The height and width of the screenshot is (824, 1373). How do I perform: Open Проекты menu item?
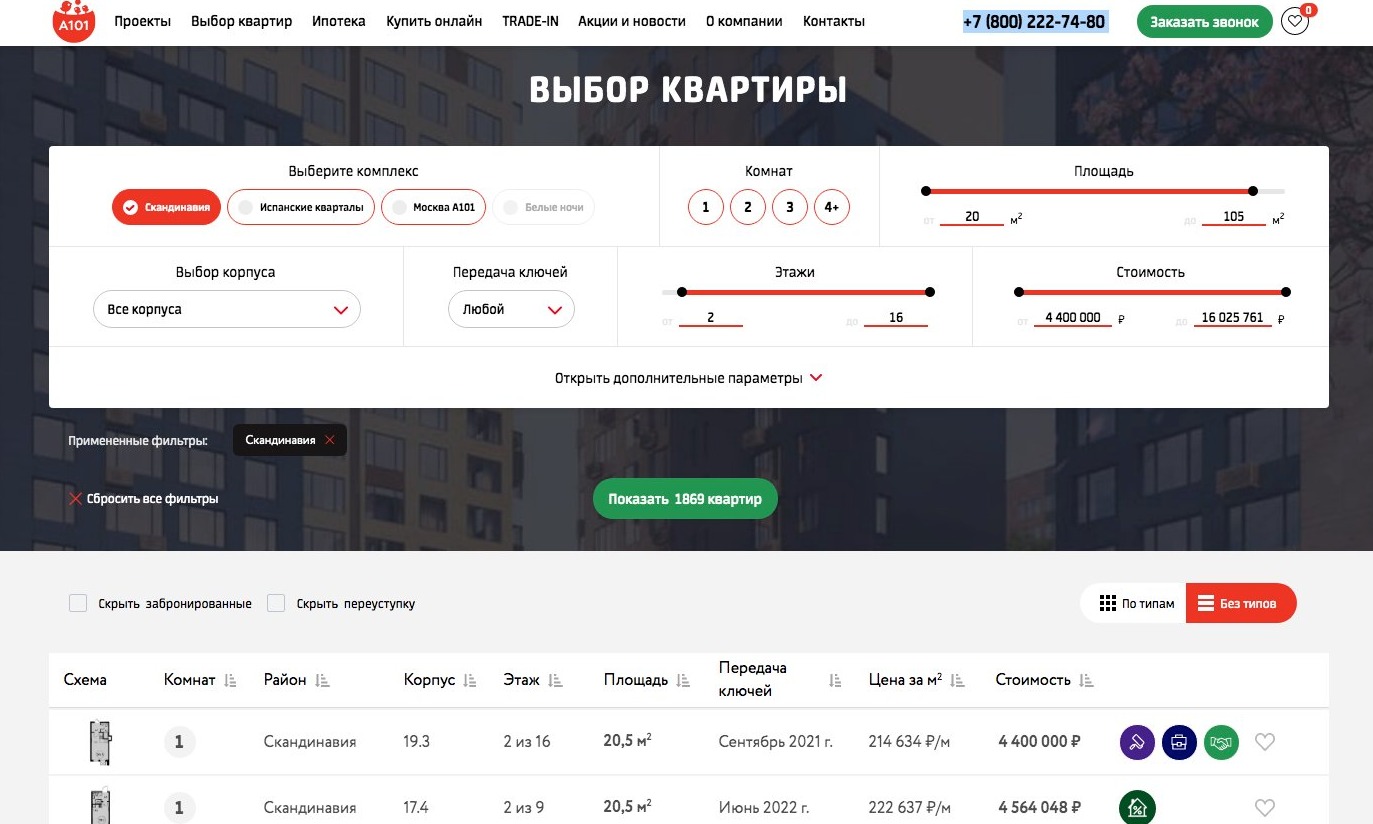[x=143, y=21]
